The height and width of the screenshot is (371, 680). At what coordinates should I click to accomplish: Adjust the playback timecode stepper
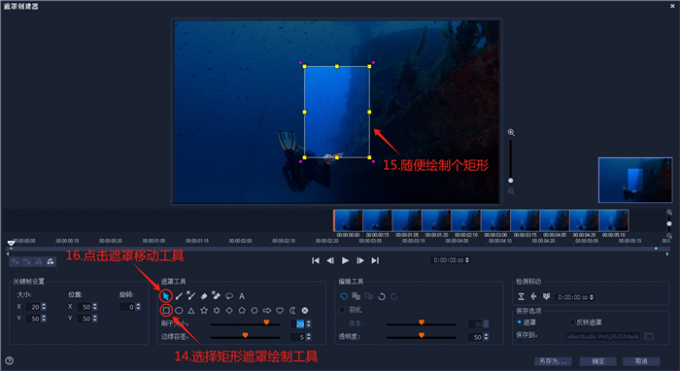point(467,260)
